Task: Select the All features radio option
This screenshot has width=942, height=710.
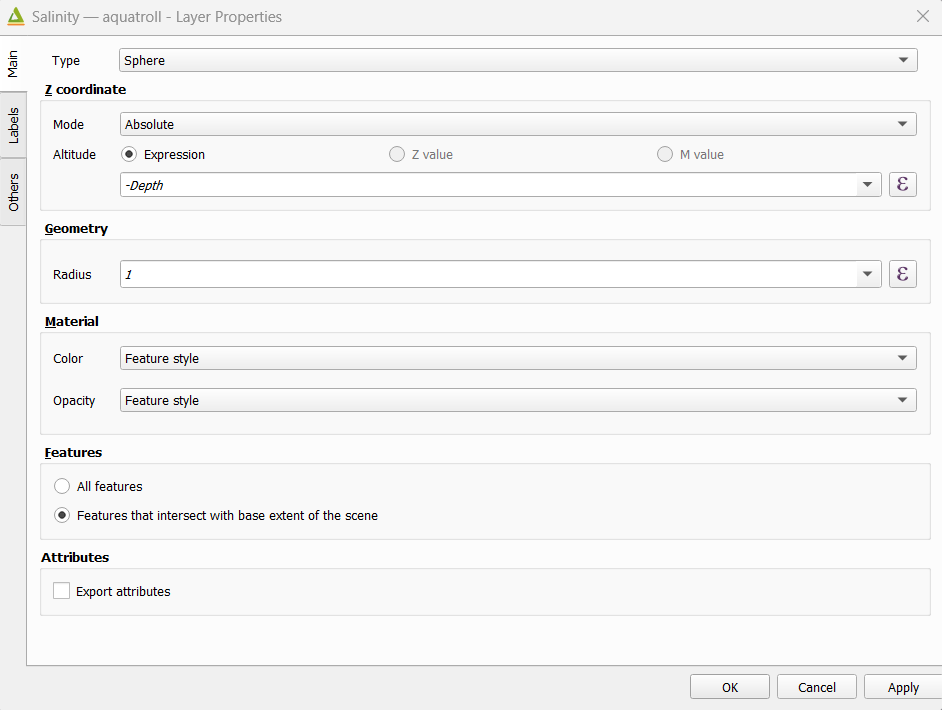Action: pos(62,486)
